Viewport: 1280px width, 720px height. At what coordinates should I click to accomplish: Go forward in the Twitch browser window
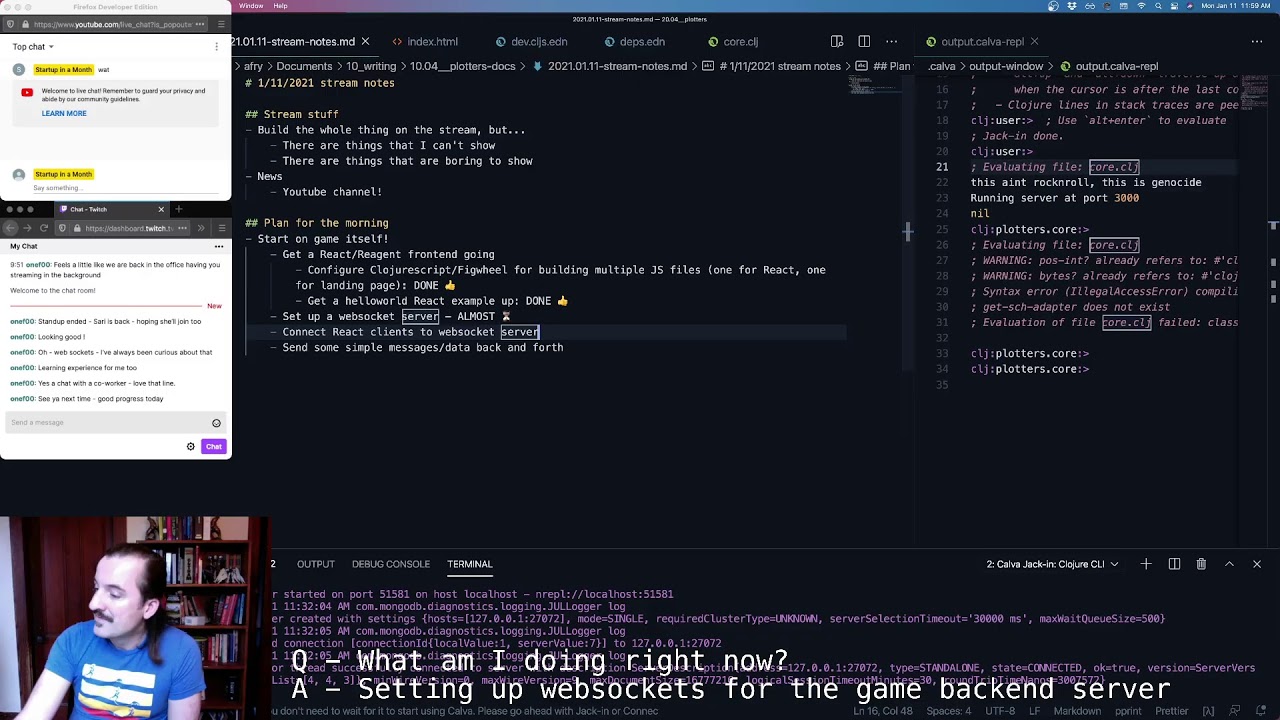tap(27, 228)
